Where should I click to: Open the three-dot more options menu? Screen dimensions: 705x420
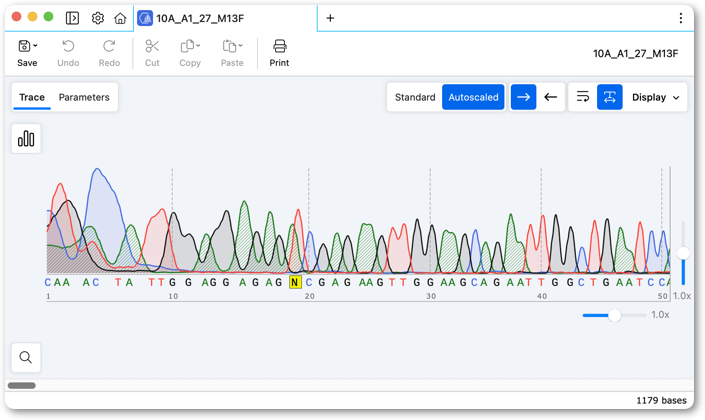click(681, 18)
